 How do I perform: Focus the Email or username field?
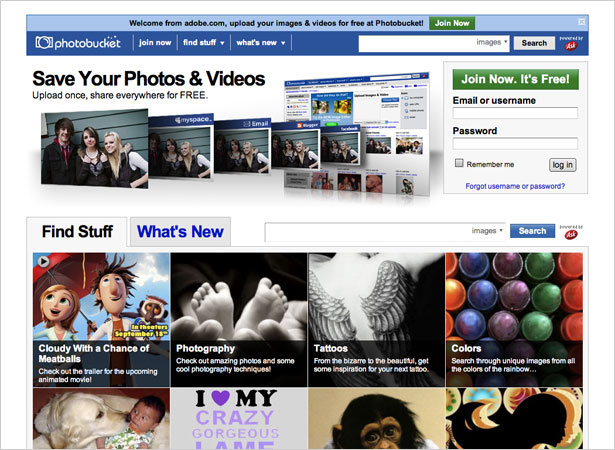point(515,113)
